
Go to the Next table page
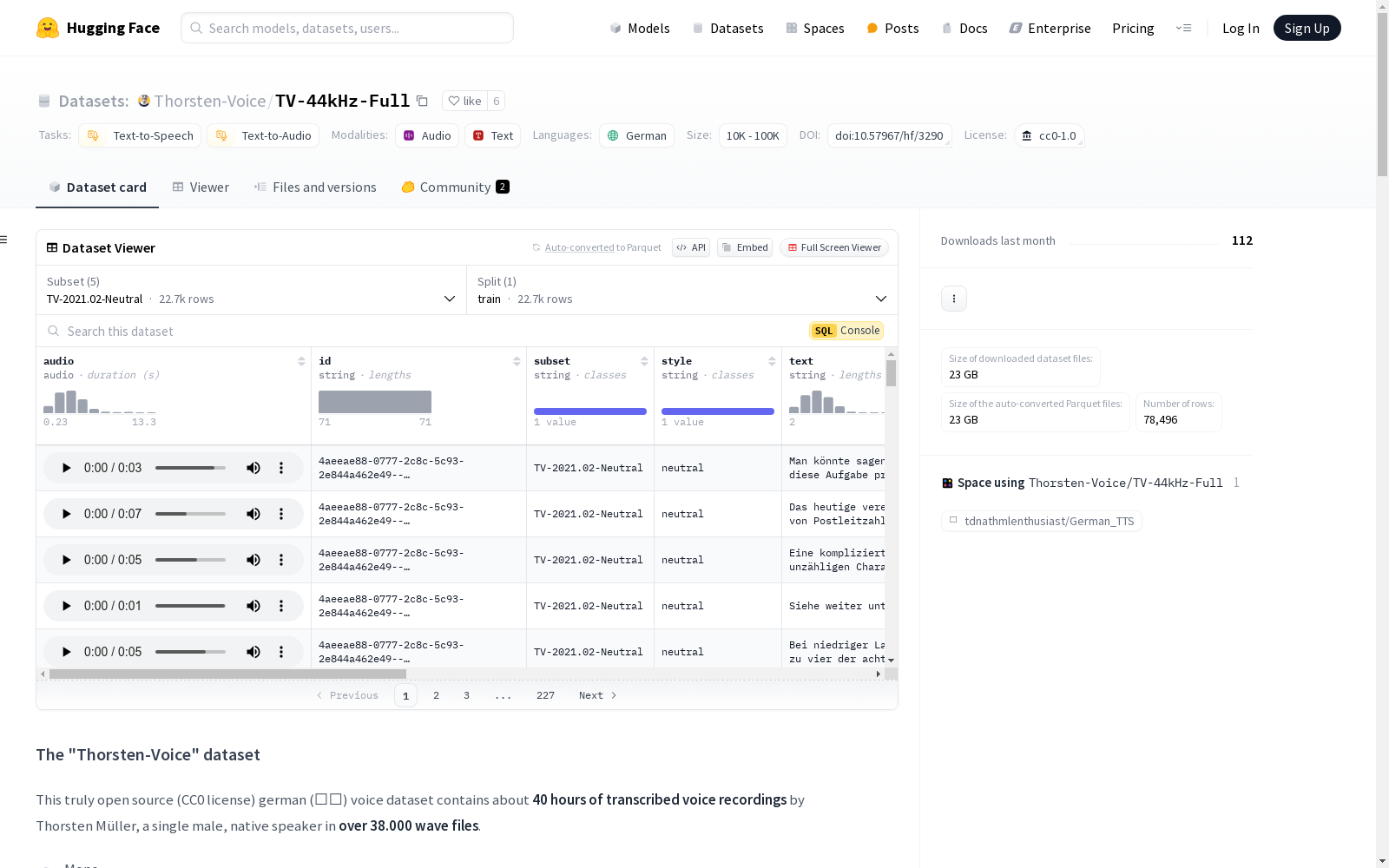coord(598,695)
